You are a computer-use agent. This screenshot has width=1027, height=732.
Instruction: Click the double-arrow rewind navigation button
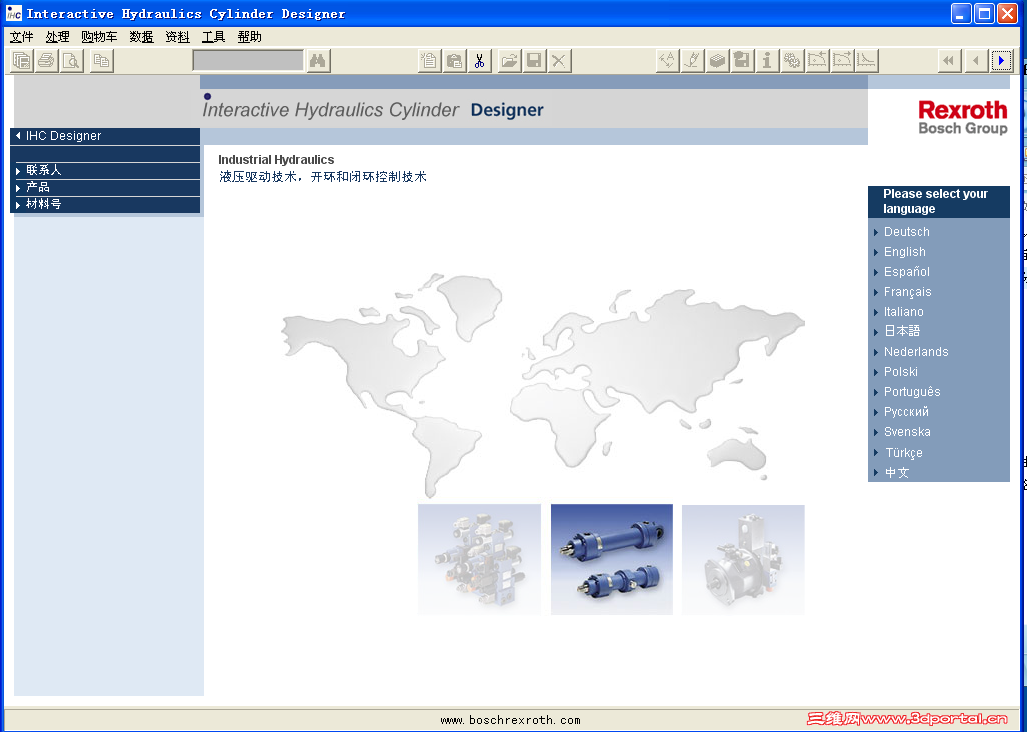tap(948, 61)
